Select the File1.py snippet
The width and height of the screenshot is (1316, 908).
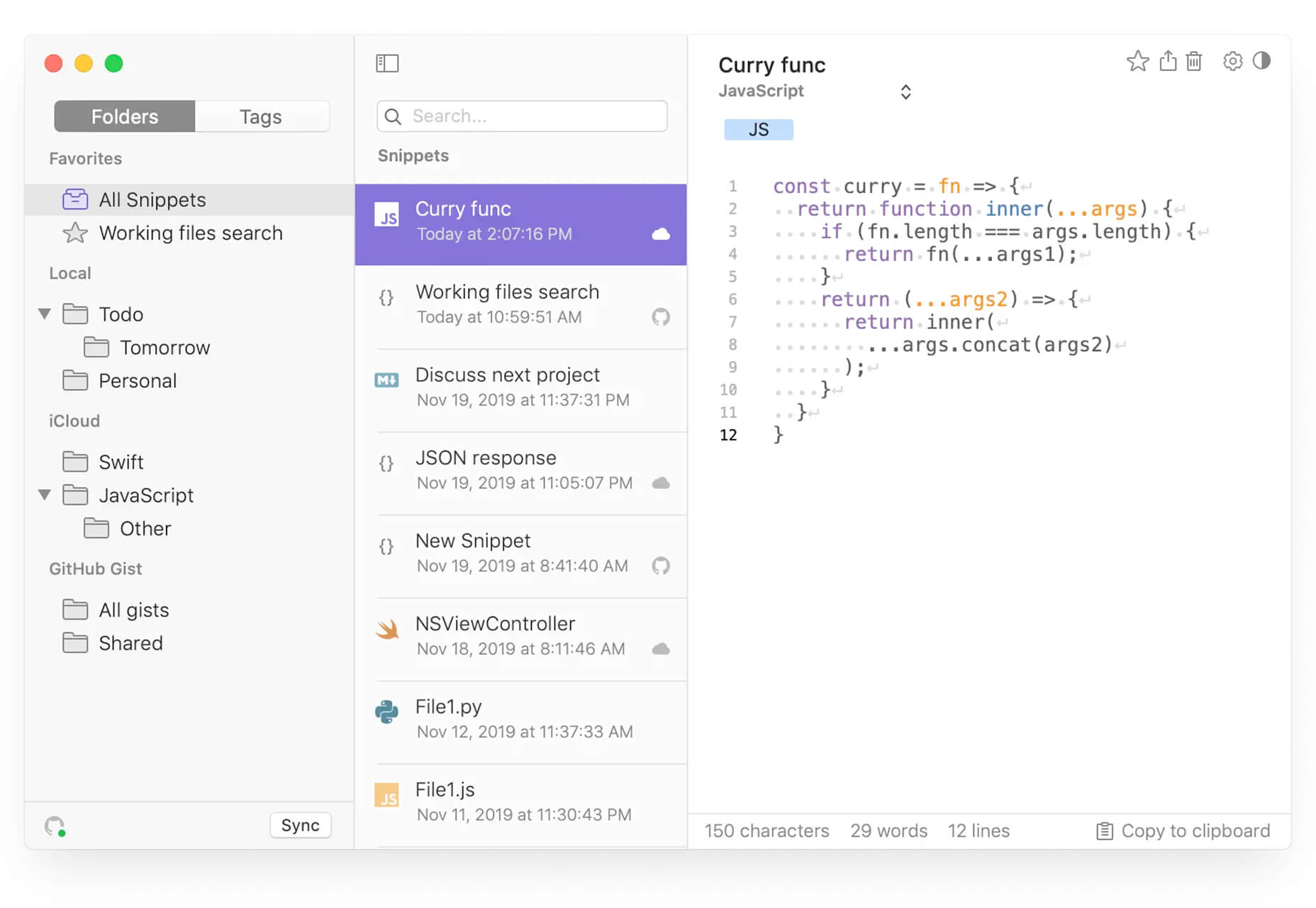pyautogui.click(x=521, y=722)
